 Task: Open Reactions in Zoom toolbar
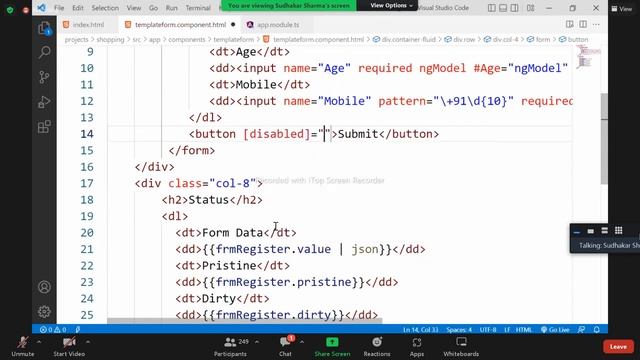click(377, 347)
